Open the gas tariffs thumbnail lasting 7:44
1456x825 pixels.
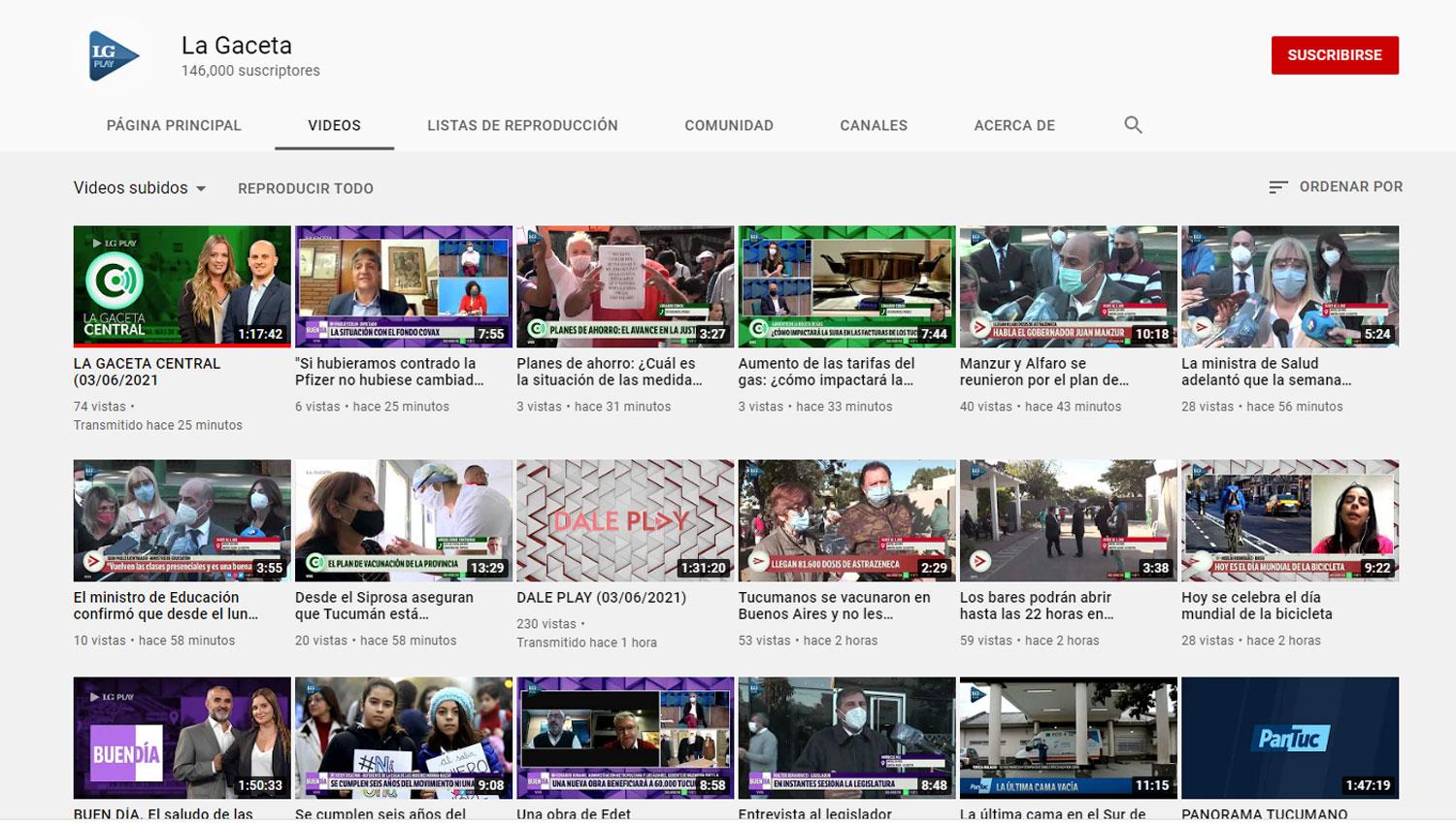click(847, 286)
